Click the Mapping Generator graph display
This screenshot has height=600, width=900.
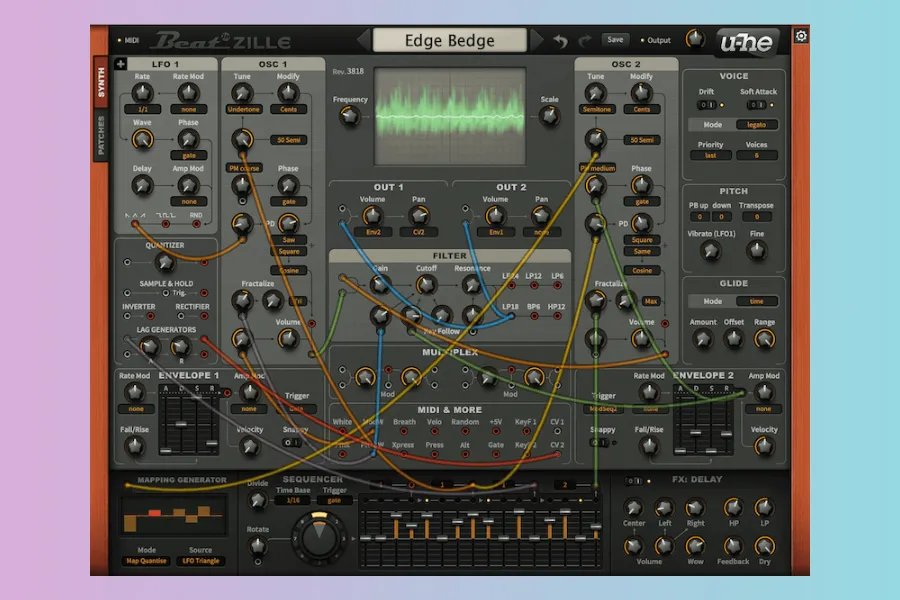(174, 516)
